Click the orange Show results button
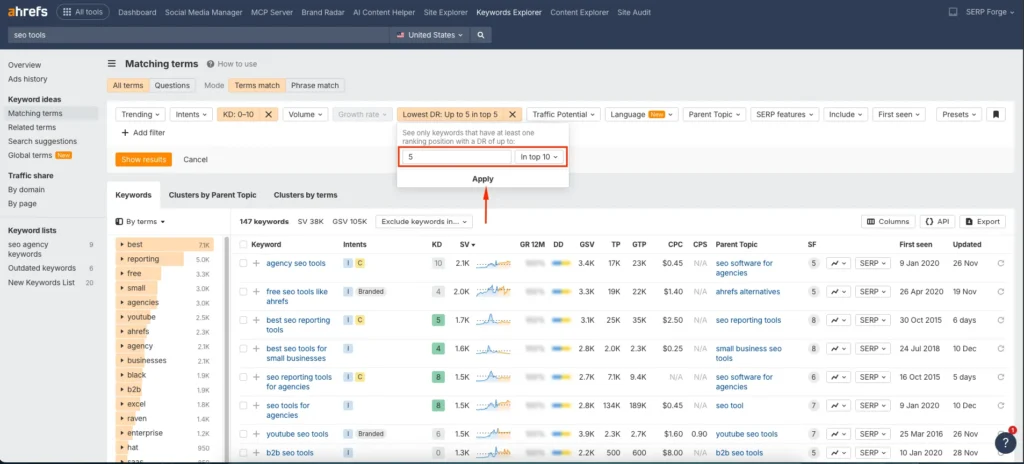This screenshot has height=464, width=1024. pyautogui.click(x=144, y=159)
